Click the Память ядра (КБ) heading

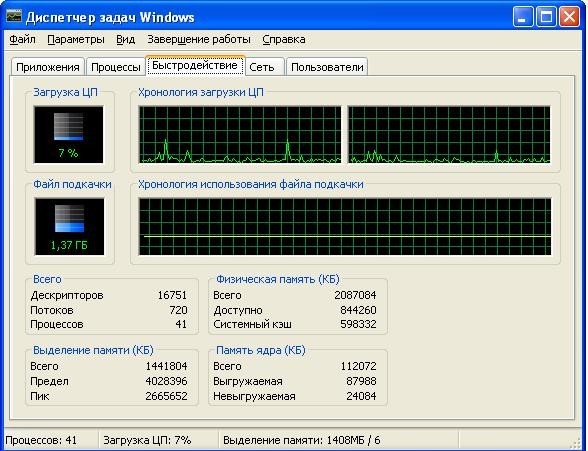coord(261,350)
